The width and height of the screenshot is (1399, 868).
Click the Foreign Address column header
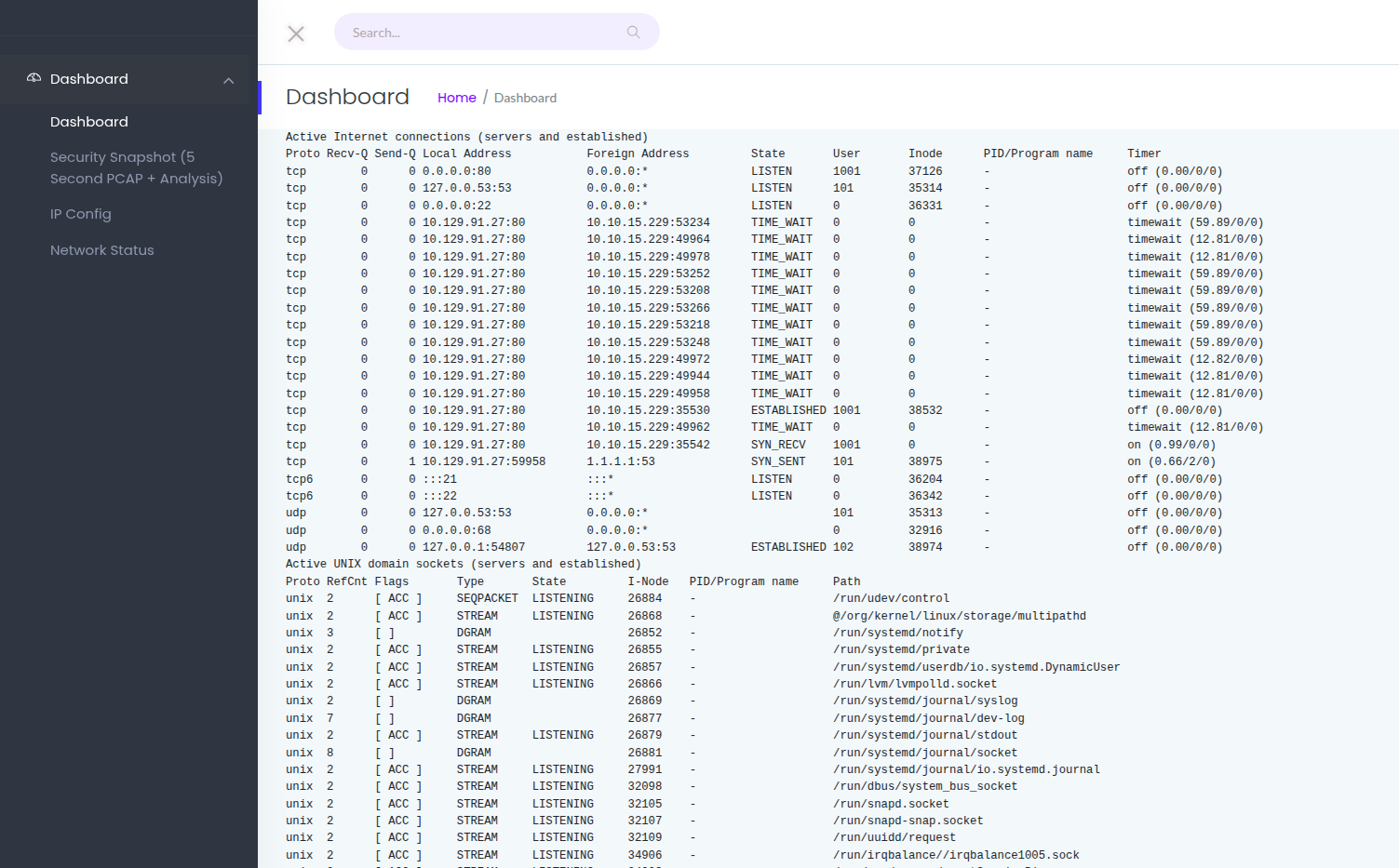[638, 154]
